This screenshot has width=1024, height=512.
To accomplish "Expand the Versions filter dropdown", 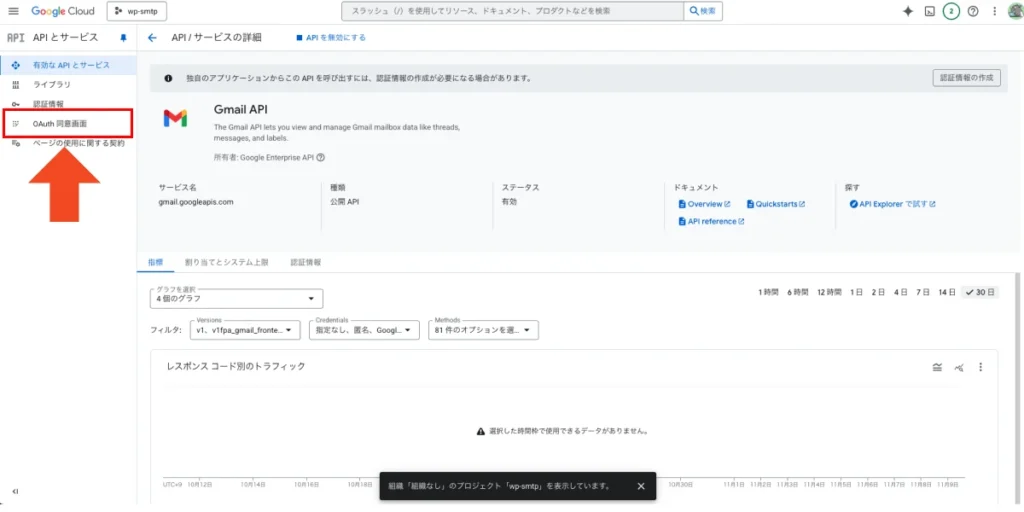I will click(244, 329).
